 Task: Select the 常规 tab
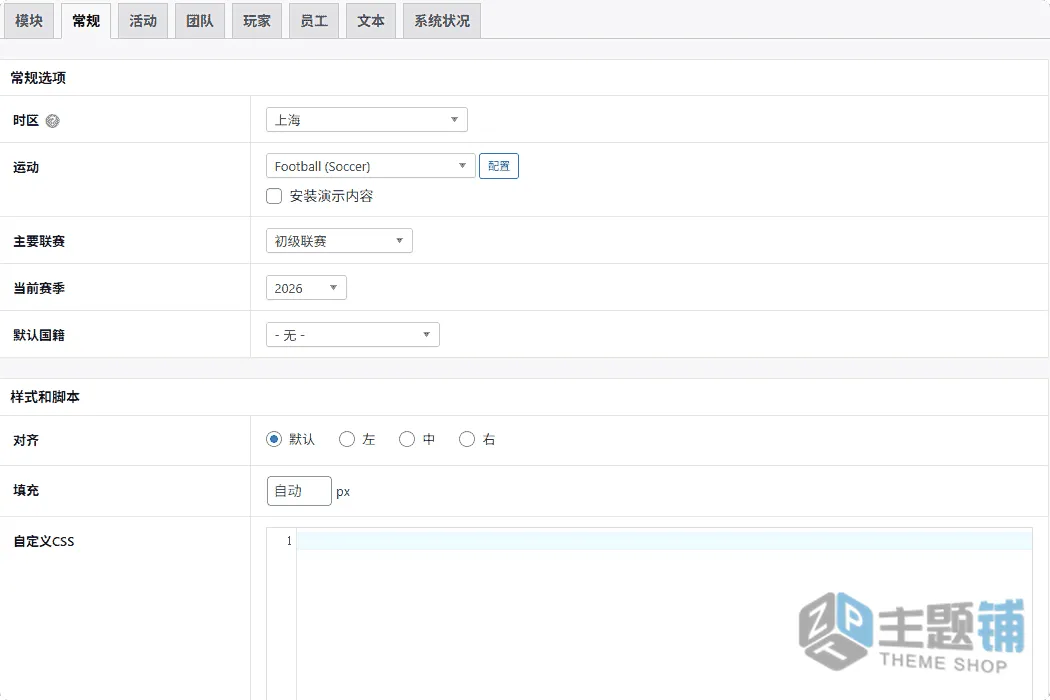pyautogui.click(x=86, y=21)
